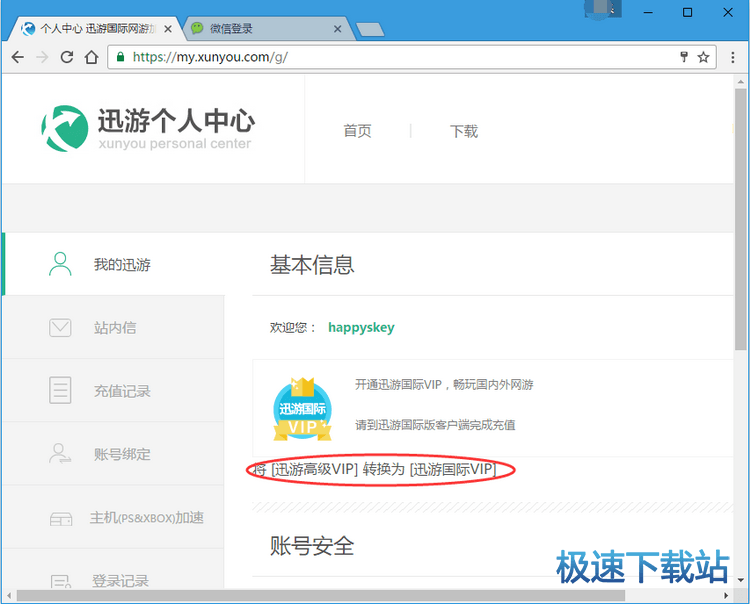The image size is (750, 604).
Task: Click the 账号绑定 user link icon
Action: point(60,453)
